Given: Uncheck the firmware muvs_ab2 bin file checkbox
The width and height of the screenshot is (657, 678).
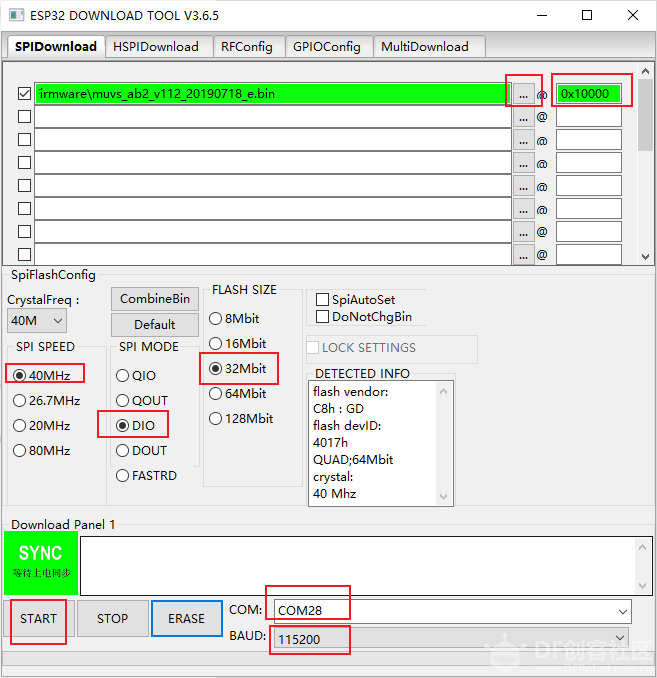Looking at the screenshot, I should [x=24, y=93].
